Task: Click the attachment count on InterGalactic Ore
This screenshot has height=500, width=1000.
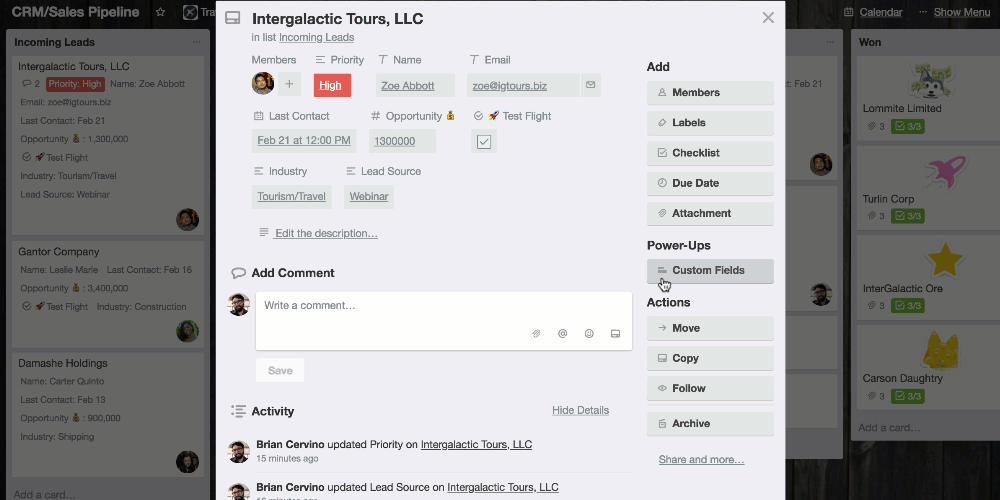Action: click(x=875, y=306)
